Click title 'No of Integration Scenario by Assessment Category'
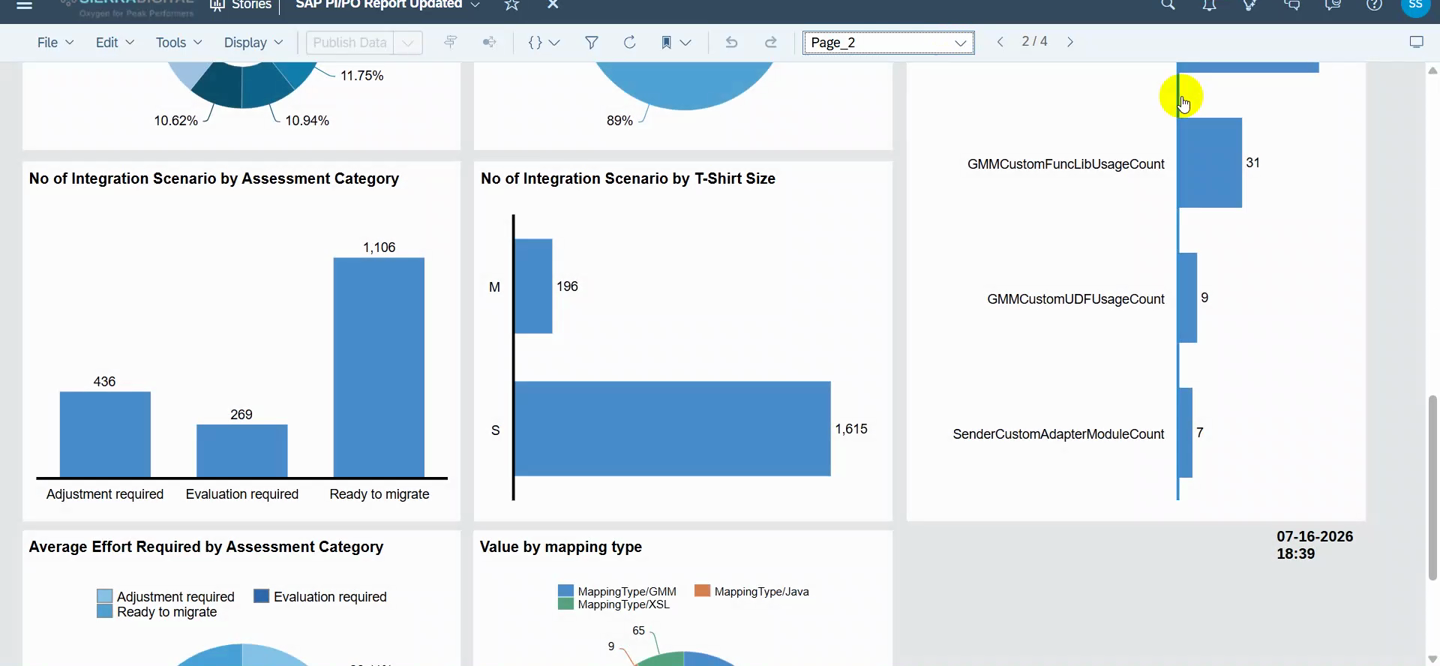Screen dimensions: 1440x666 [x=214, y=179]
